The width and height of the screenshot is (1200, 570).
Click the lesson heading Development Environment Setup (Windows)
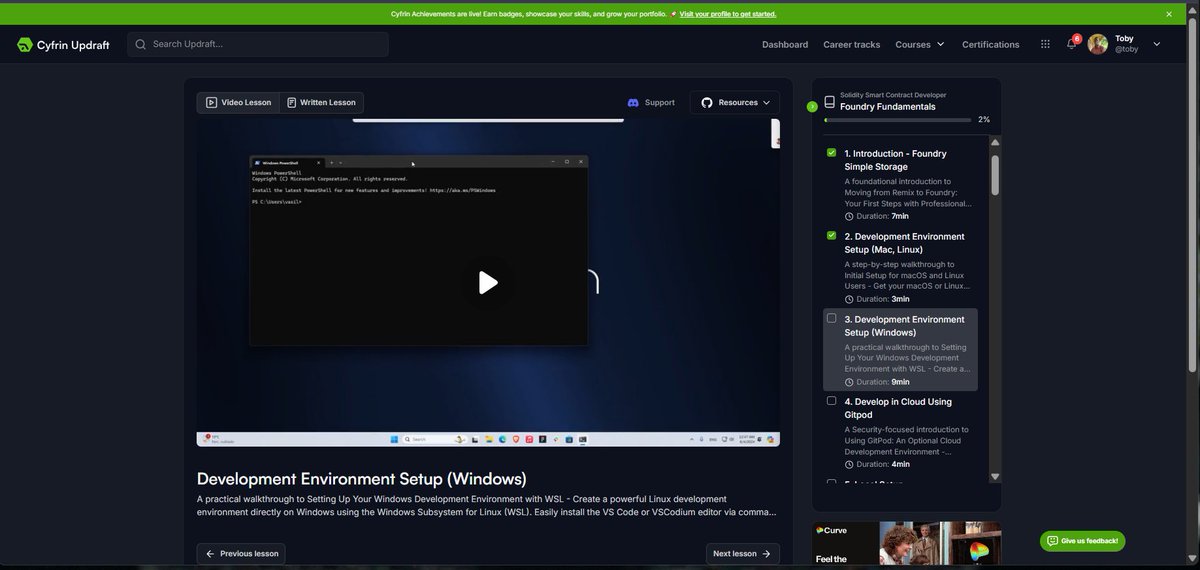point(362,479)
